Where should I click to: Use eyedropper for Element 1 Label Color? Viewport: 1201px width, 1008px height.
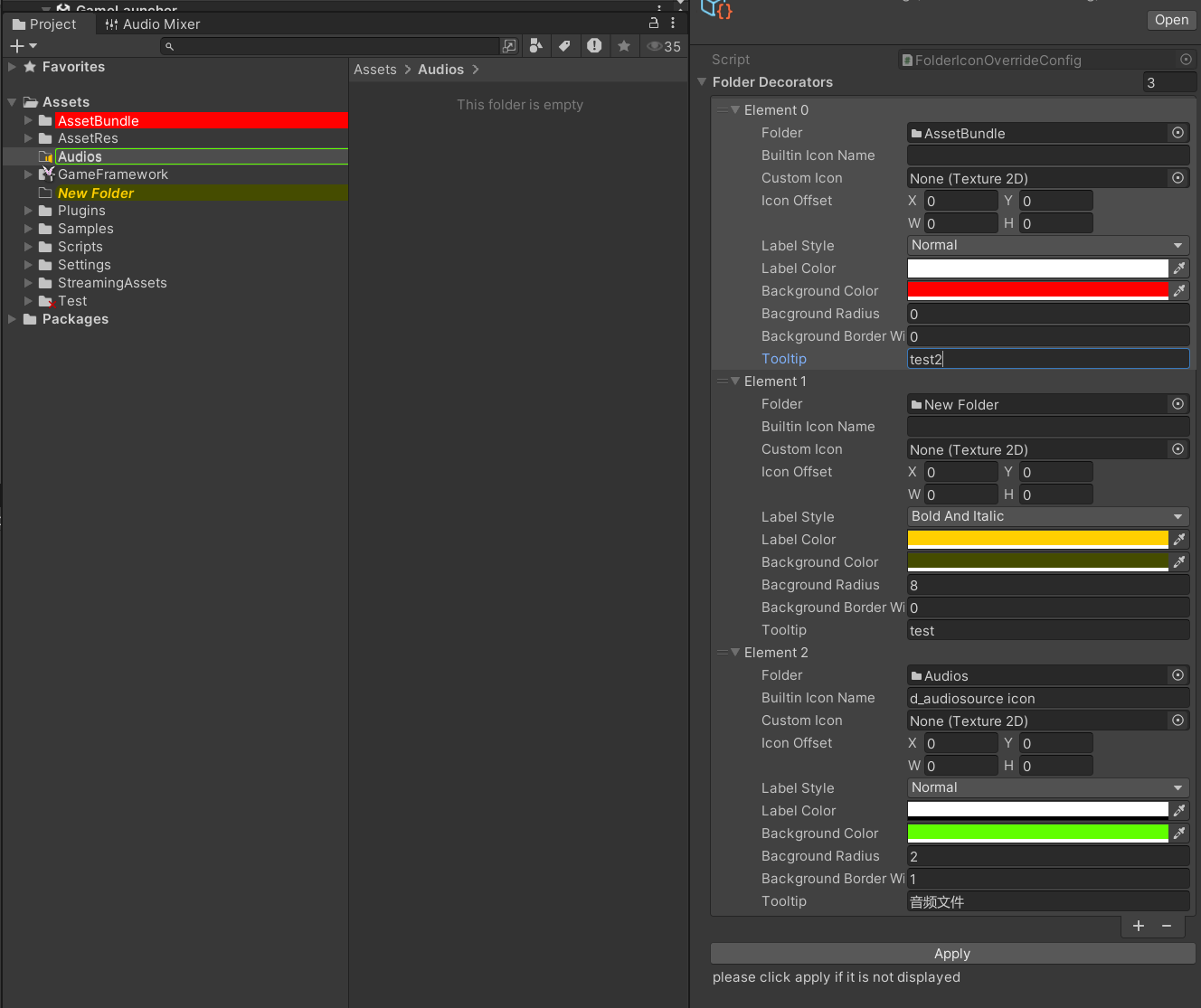click(1179, 540)
